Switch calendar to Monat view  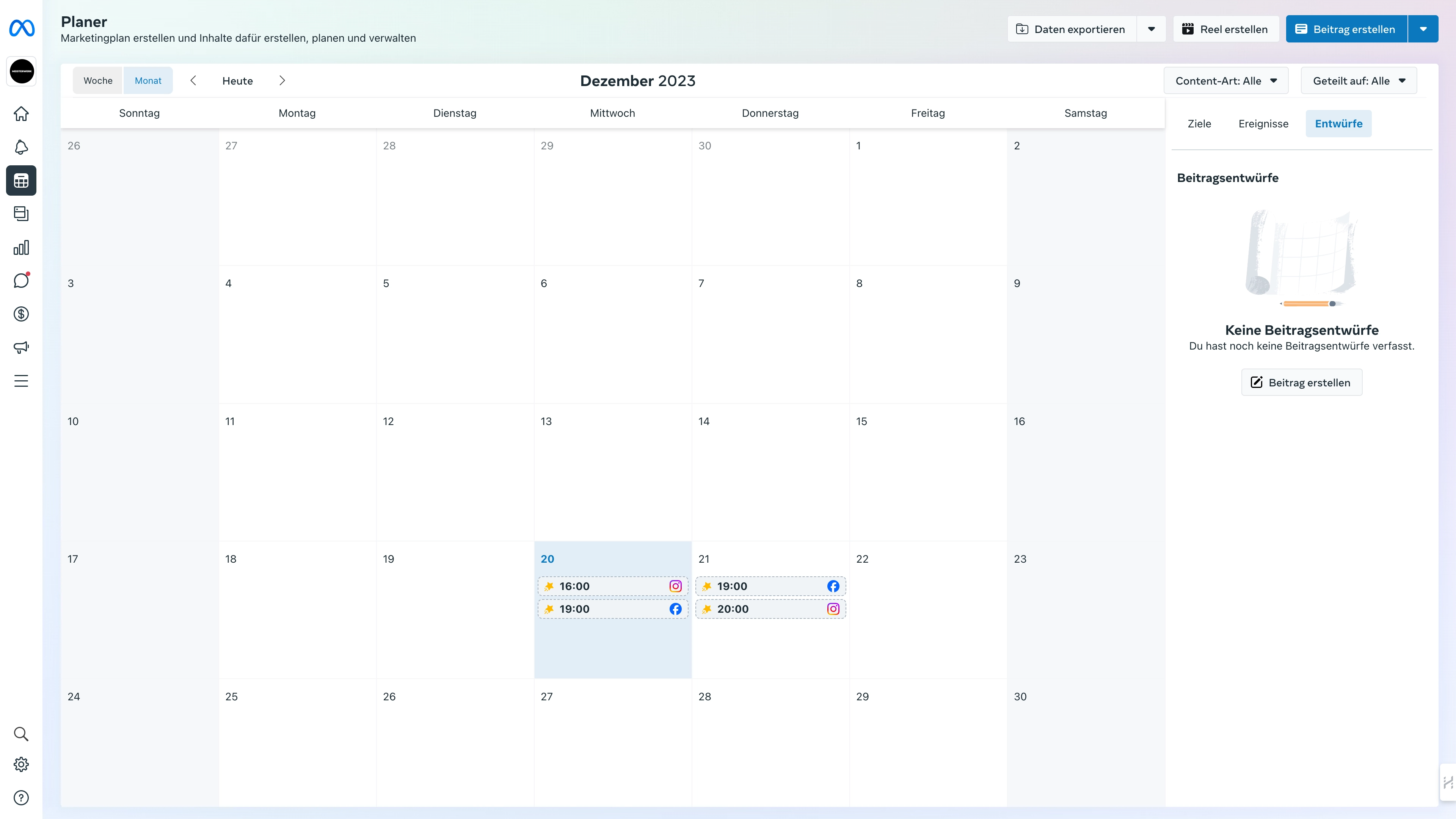coord(148,80)
